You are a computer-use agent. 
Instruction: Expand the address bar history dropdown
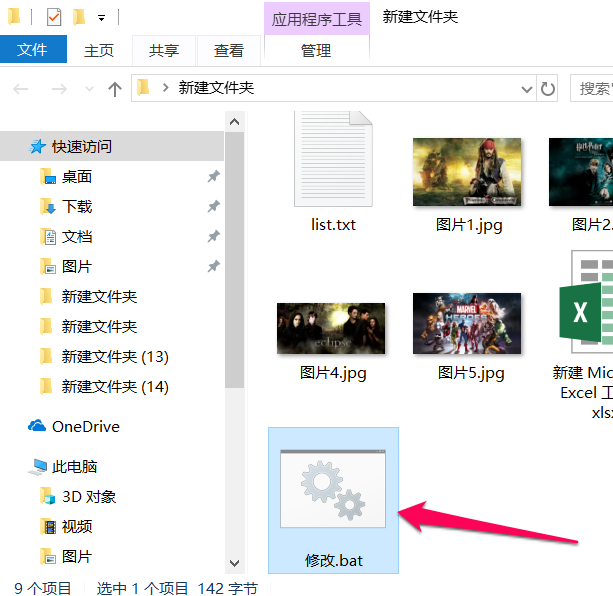[x=525, y=88]
